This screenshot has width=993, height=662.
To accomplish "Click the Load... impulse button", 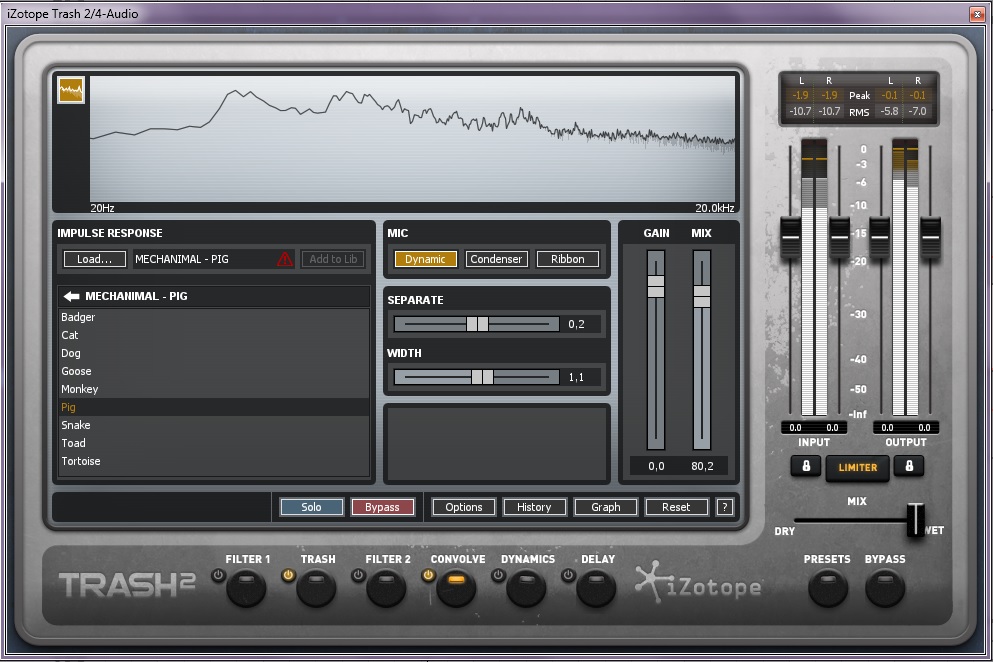I will click(x=95, y=259).
